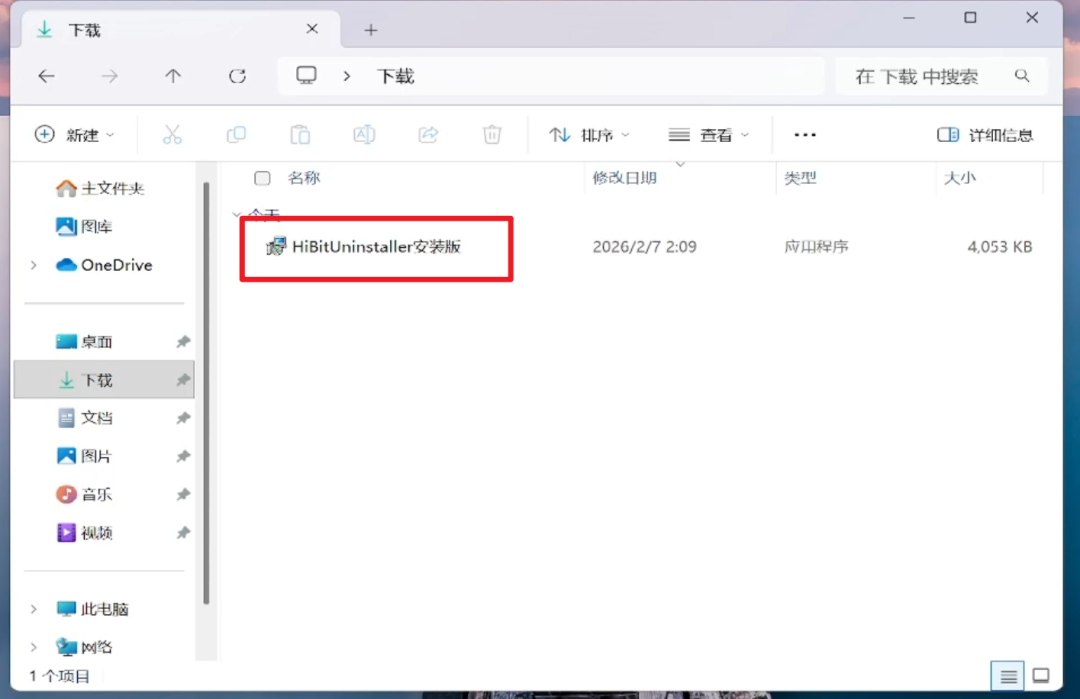Expand 网络 tree node
The height and width of the screenshot is (699, 1080).
click(x=33, y=647)
